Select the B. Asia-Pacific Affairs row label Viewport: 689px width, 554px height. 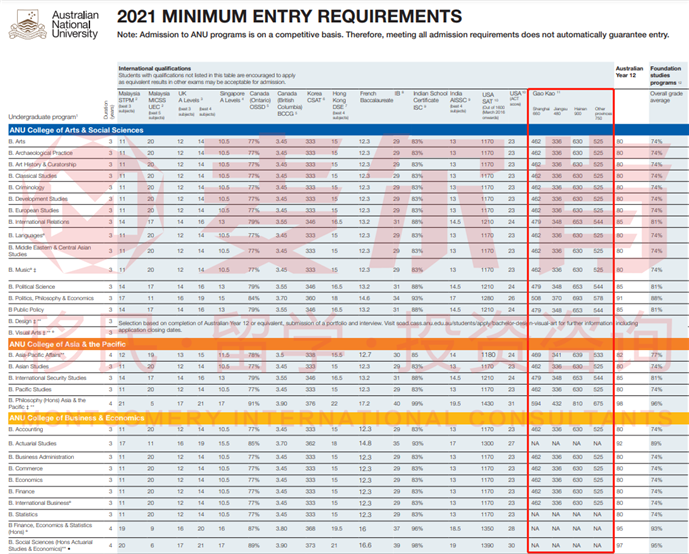point(36,355)
